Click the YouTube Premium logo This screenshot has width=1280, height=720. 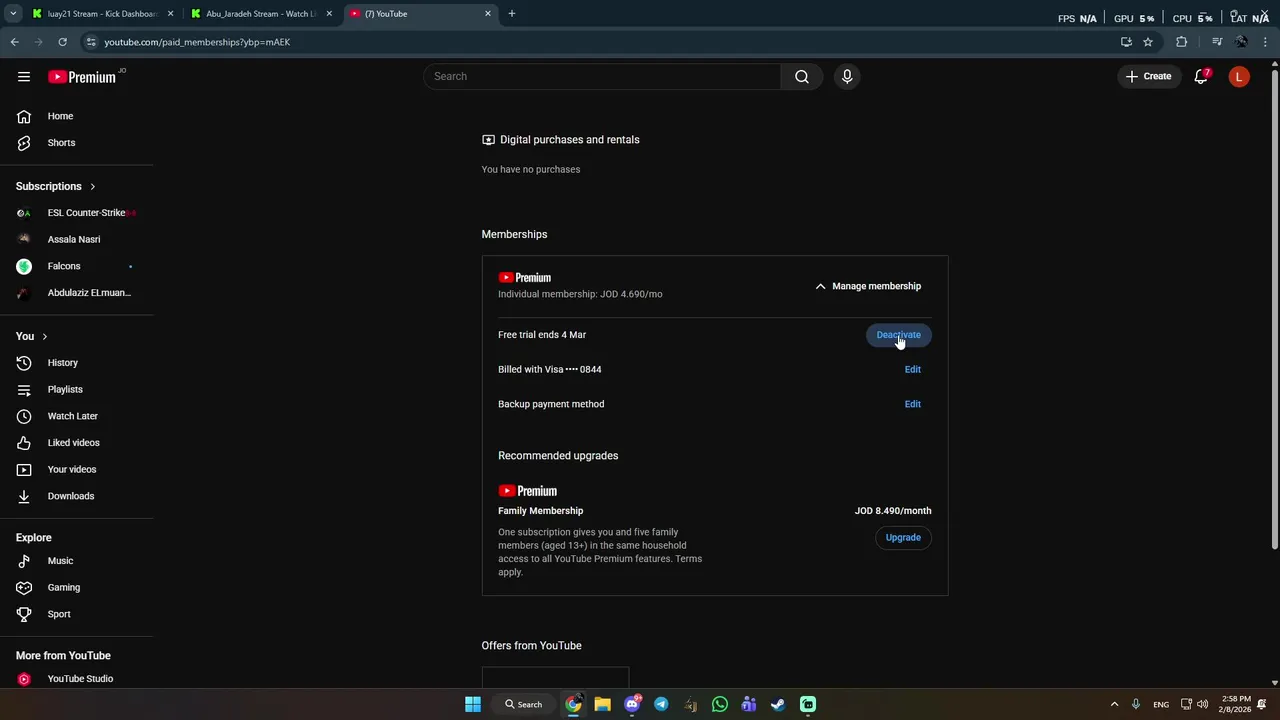(82, 77)
